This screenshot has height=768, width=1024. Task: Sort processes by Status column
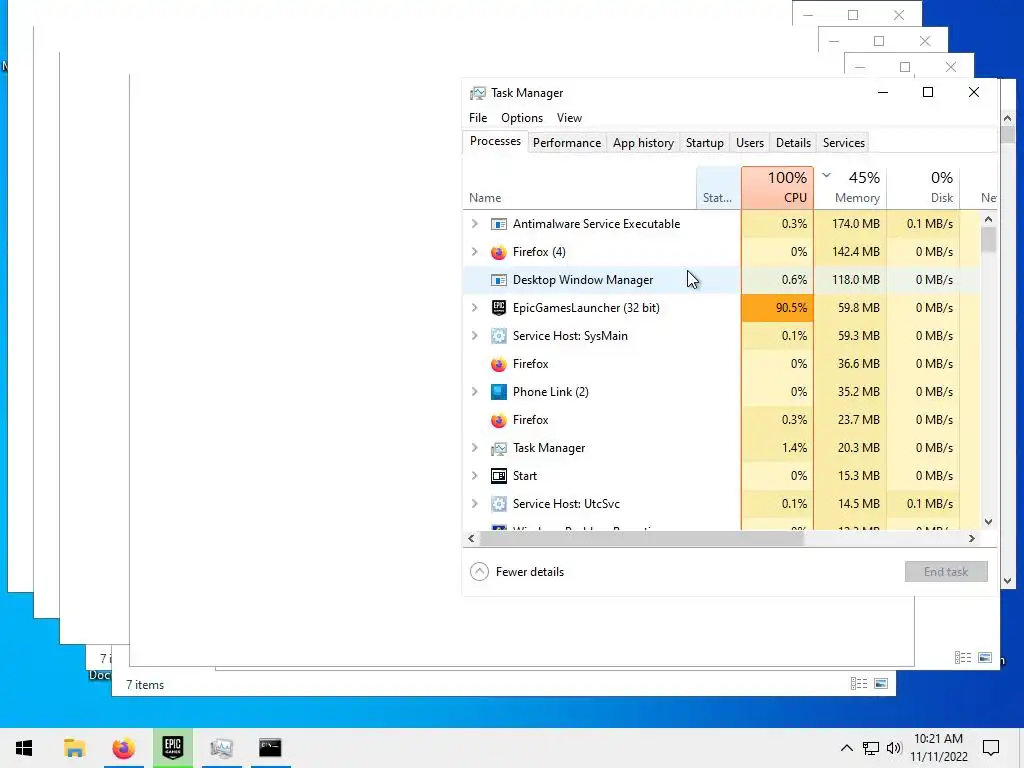(x=718, y=187)
